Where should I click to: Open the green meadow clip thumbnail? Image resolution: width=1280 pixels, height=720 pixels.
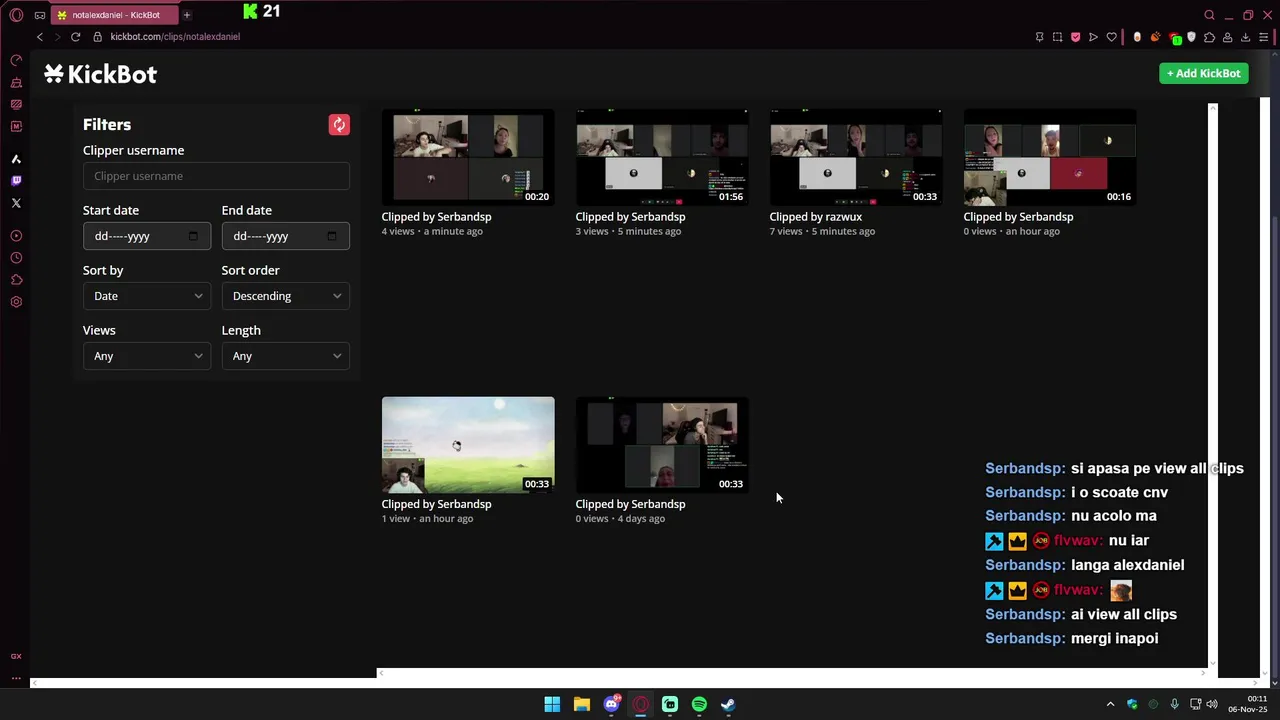coord(468,445)
